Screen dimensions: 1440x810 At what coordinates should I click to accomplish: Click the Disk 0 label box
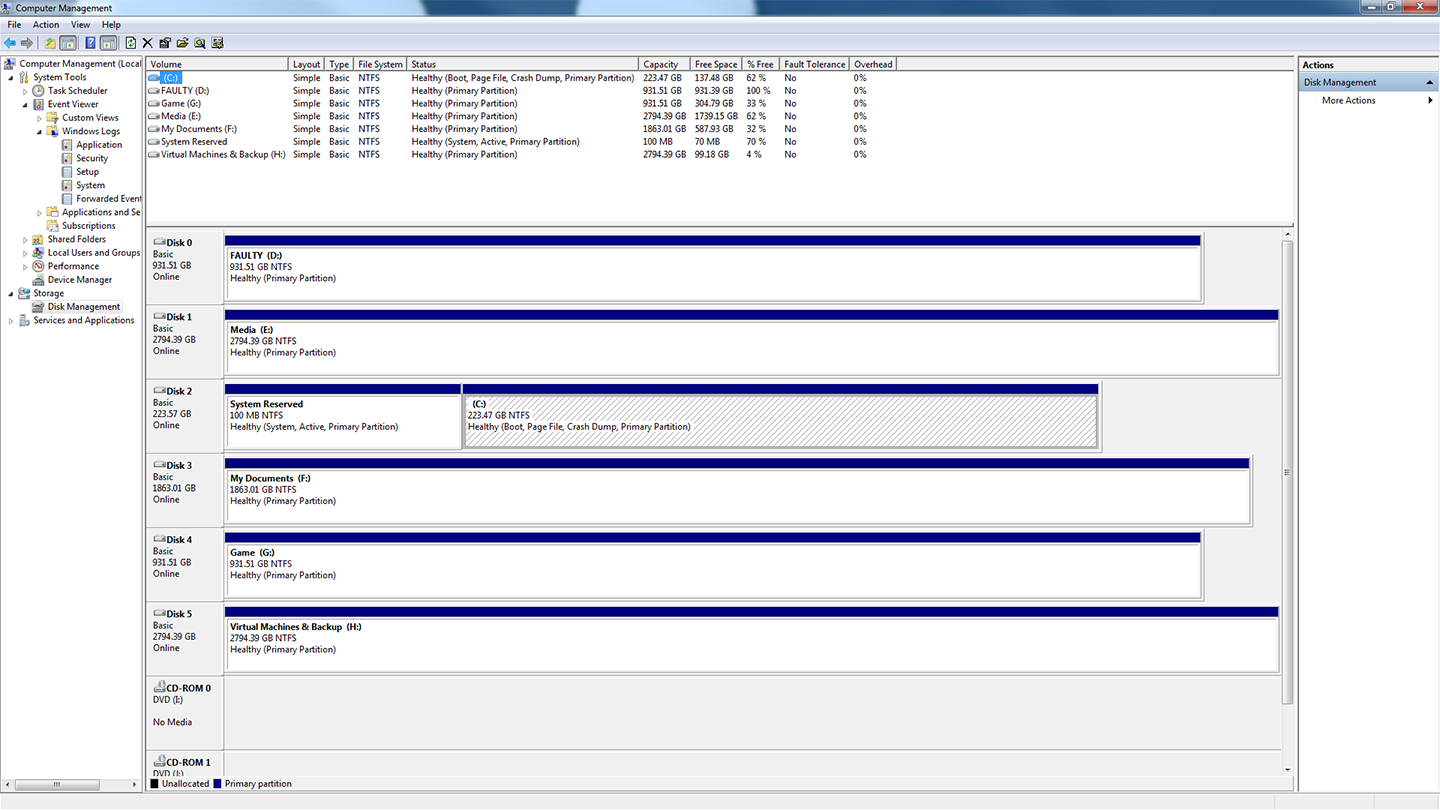pos(185,267)
